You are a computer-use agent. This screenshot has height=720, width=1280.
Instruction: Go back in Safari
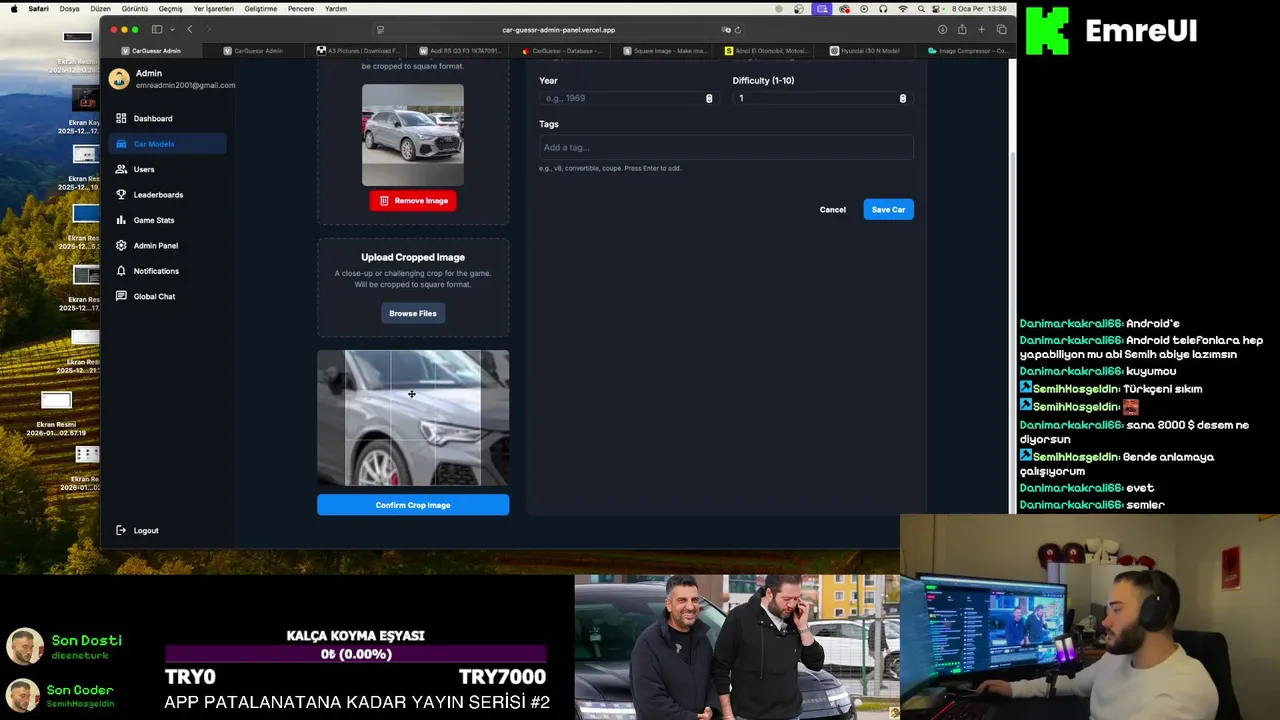pos(190,30)
